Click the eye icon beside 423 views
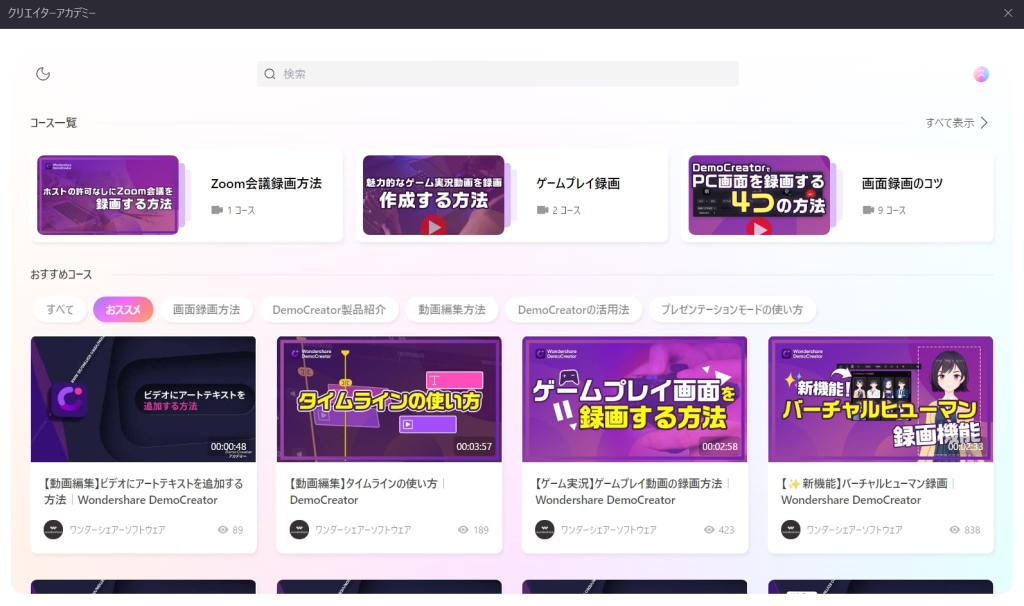The width and height of the screenshot is (1024, 606). coord(709,530)
